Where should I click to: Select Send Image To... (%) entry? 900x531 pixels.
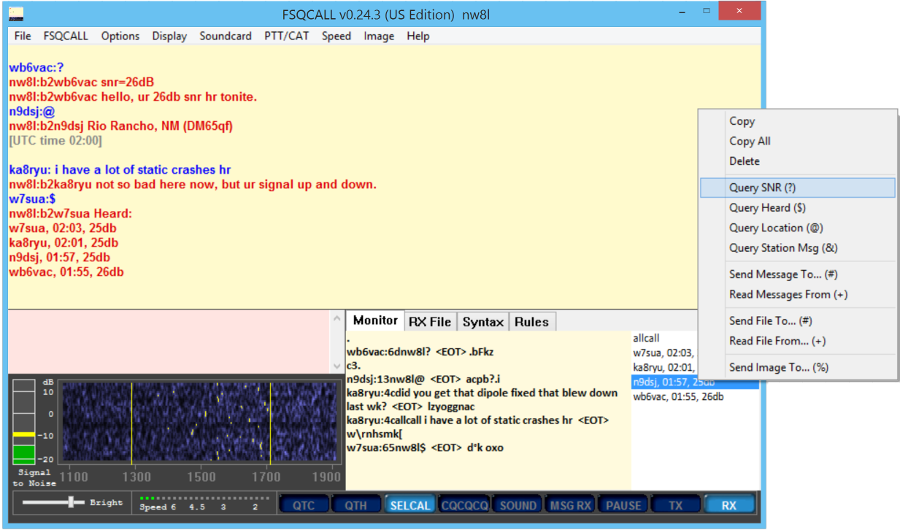click(798, 367)
